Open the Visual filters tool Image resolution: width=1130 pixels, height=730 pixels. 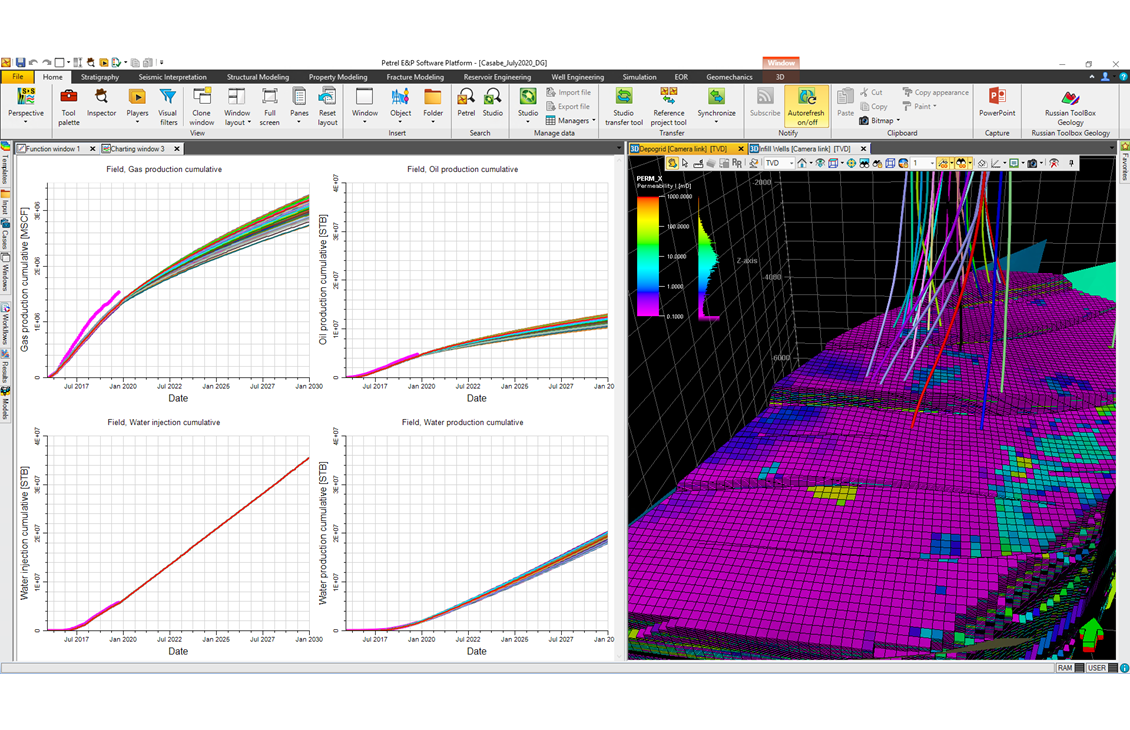point(167,105)
